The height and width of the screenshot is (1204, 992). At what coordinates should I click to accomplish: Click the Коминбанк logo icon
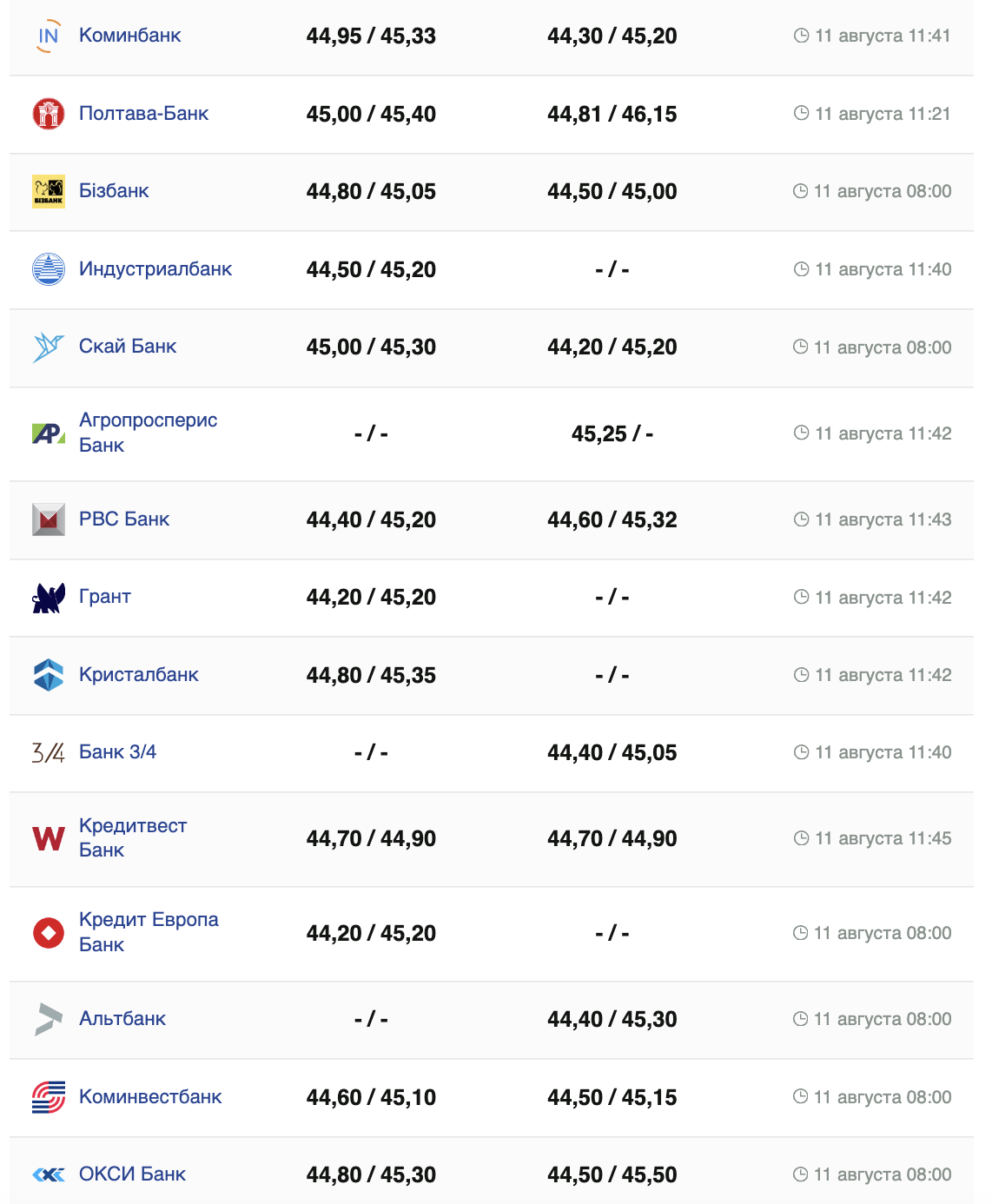pos(49,36)
